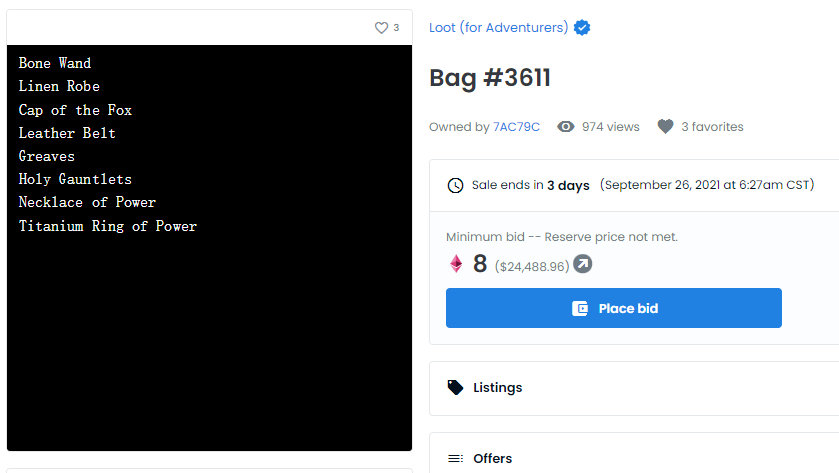Image resolution: width=839 pixels, height=473 pixels.
Task: Open the Loot (for Adventurers) collection link
Action: [498, 27]
